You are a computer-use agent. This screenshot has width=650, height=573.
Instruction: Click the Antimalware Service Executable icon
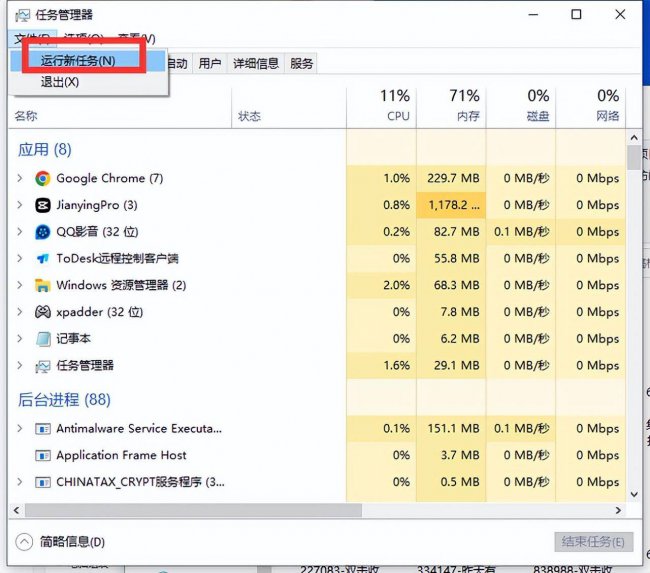[43, 429]
